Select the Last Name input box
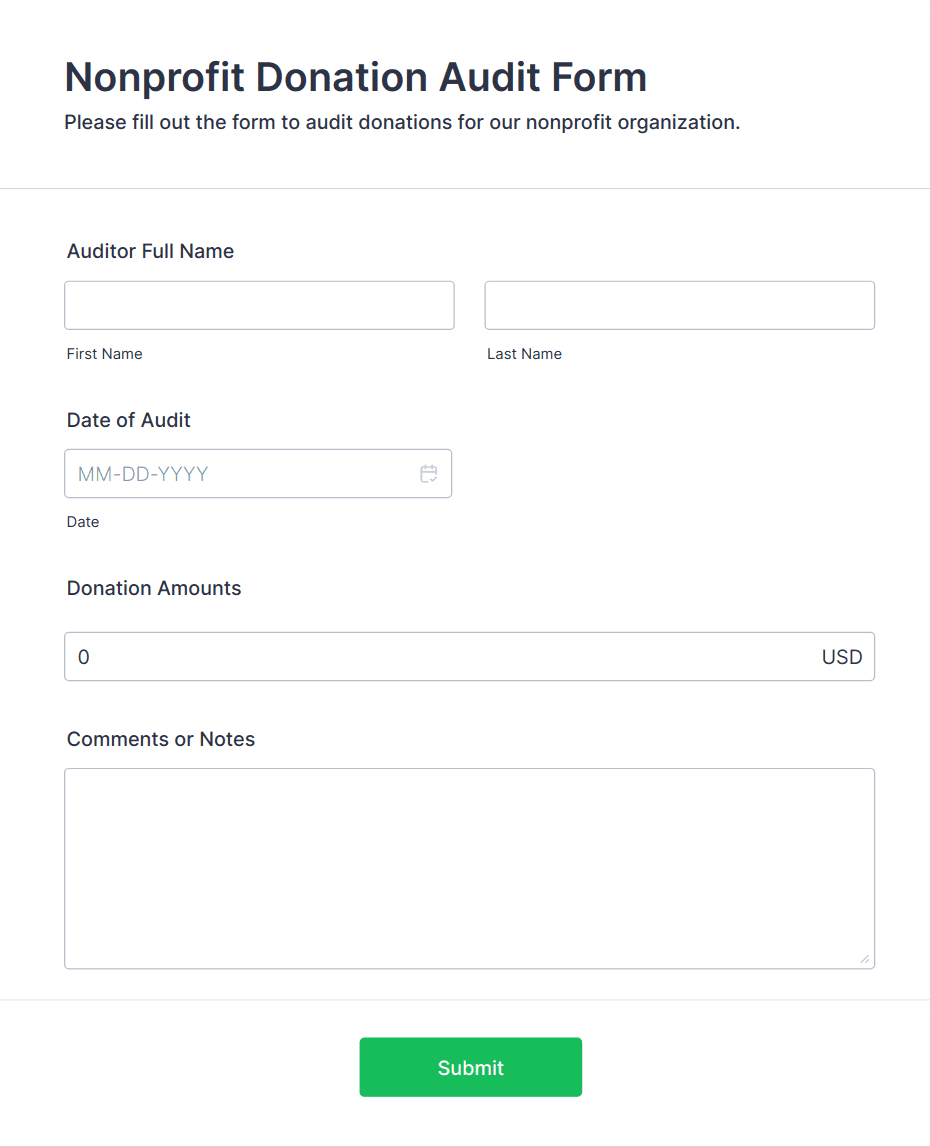The image size is (930, 1146). tap(679, 305)
